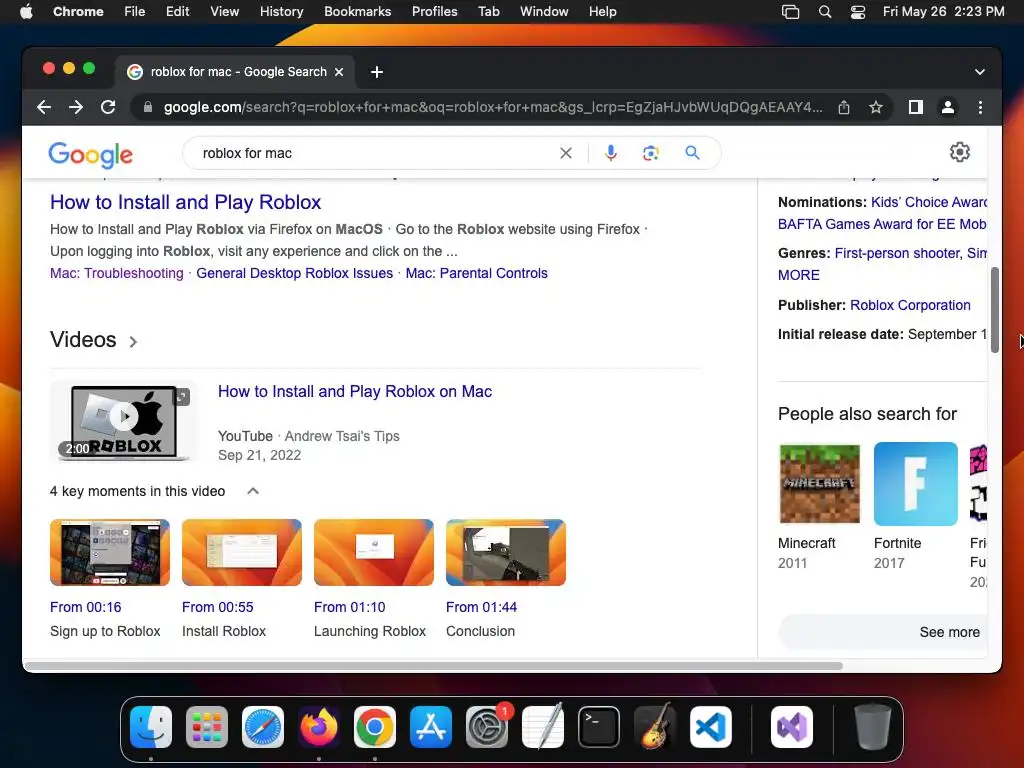Clear the search box with the X
Image resolution: width=1024 pixels, height=768 pixels.
[x=566, y=153]
